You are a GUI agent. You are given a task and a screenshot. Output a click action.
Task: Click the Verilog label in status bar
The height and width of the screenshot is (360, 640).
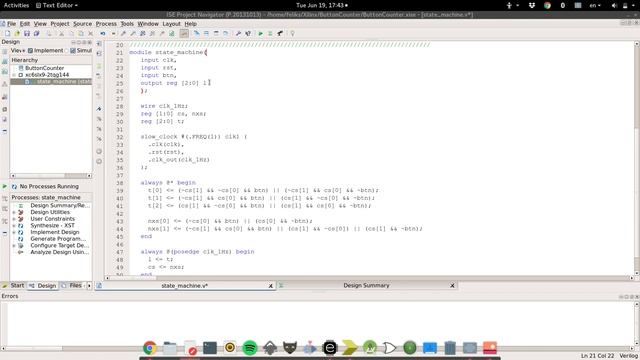628,356
